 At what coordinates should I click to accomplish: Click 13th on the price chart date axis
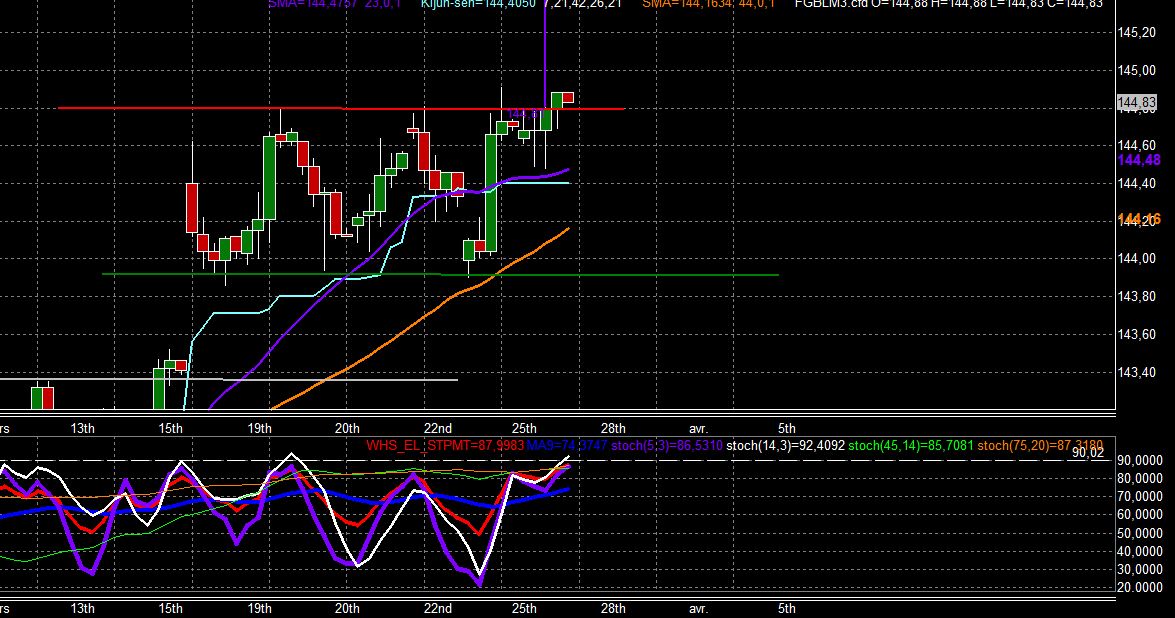coord(82,428)
